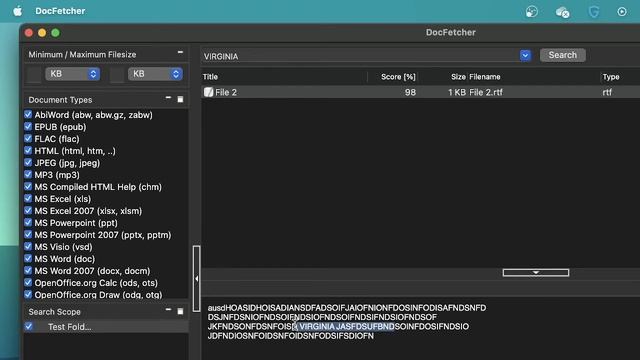The width and height of the screenshot is (640, 360).
Task: Click the leftmost round menu bar icon
Action: pyautogui.click(x=532, y=12)
